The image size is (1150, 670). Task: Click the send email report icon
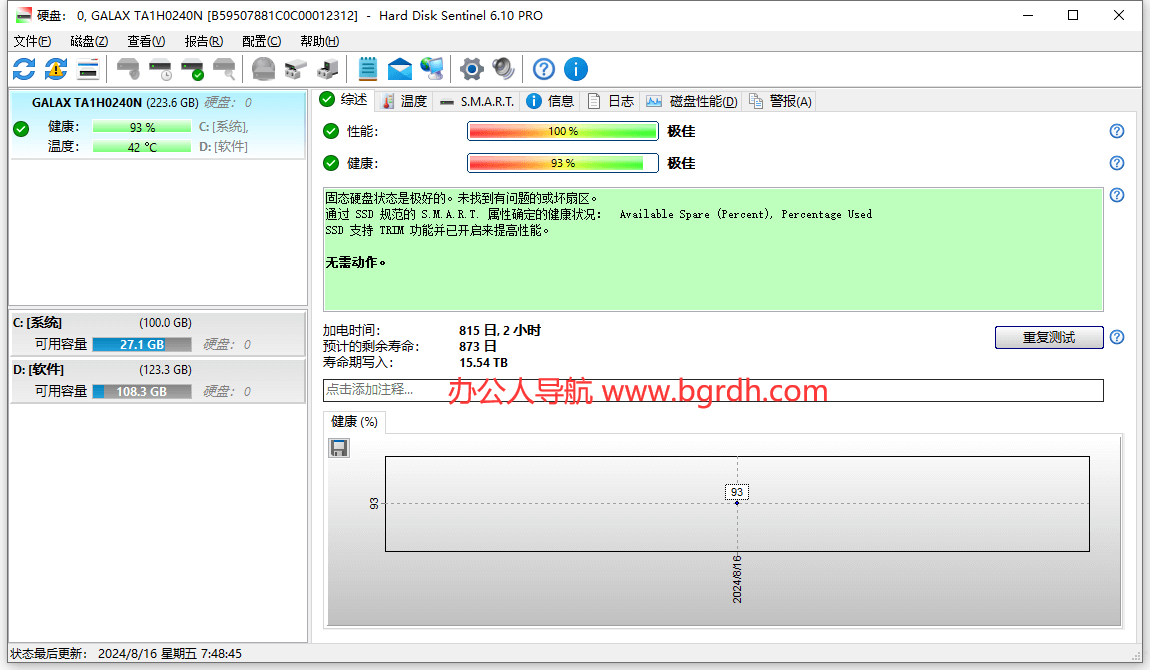[399, 69]
